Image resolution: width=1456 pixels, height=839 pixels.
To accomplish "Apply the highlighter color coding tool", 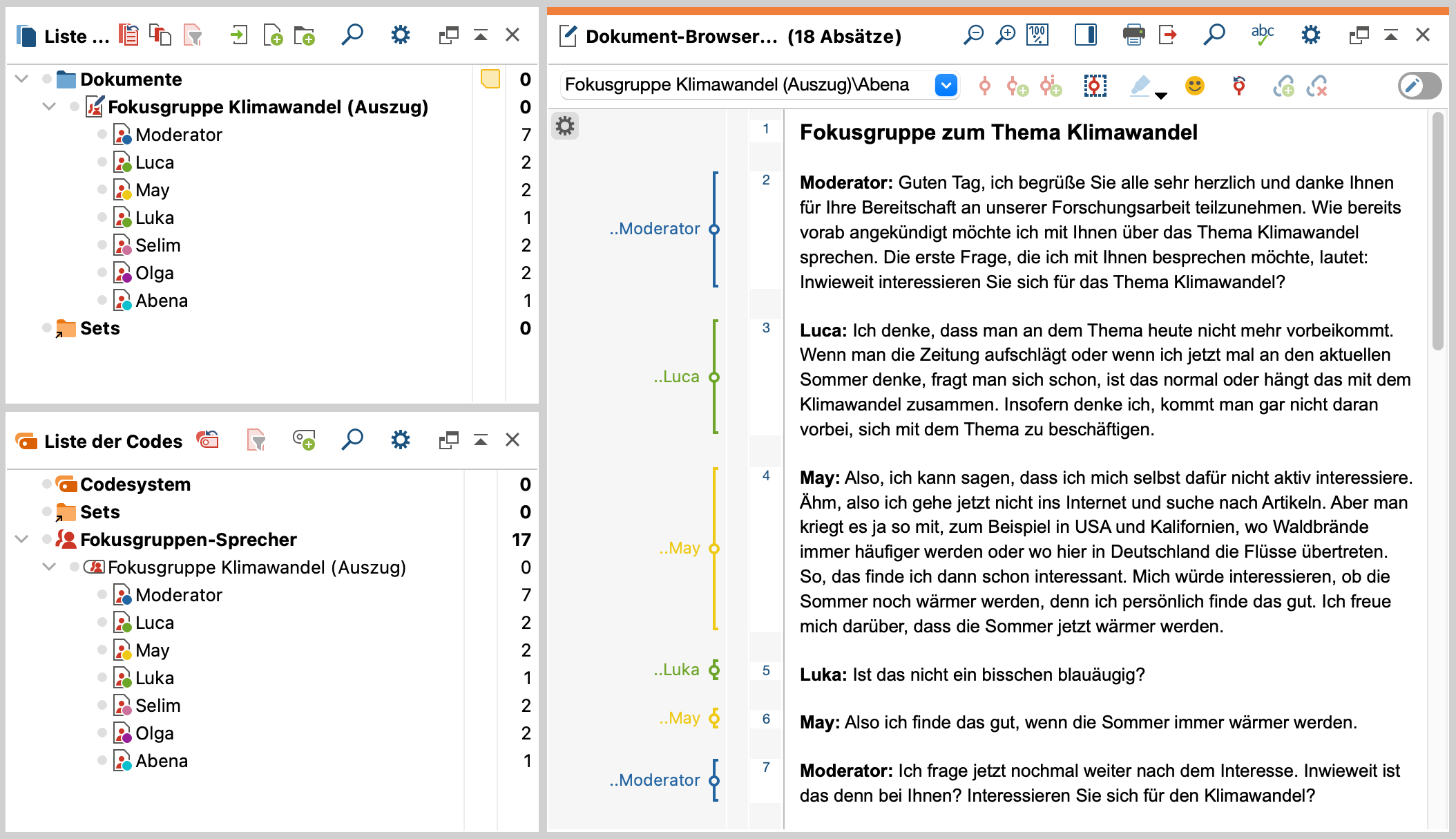I will (1140, 86).
